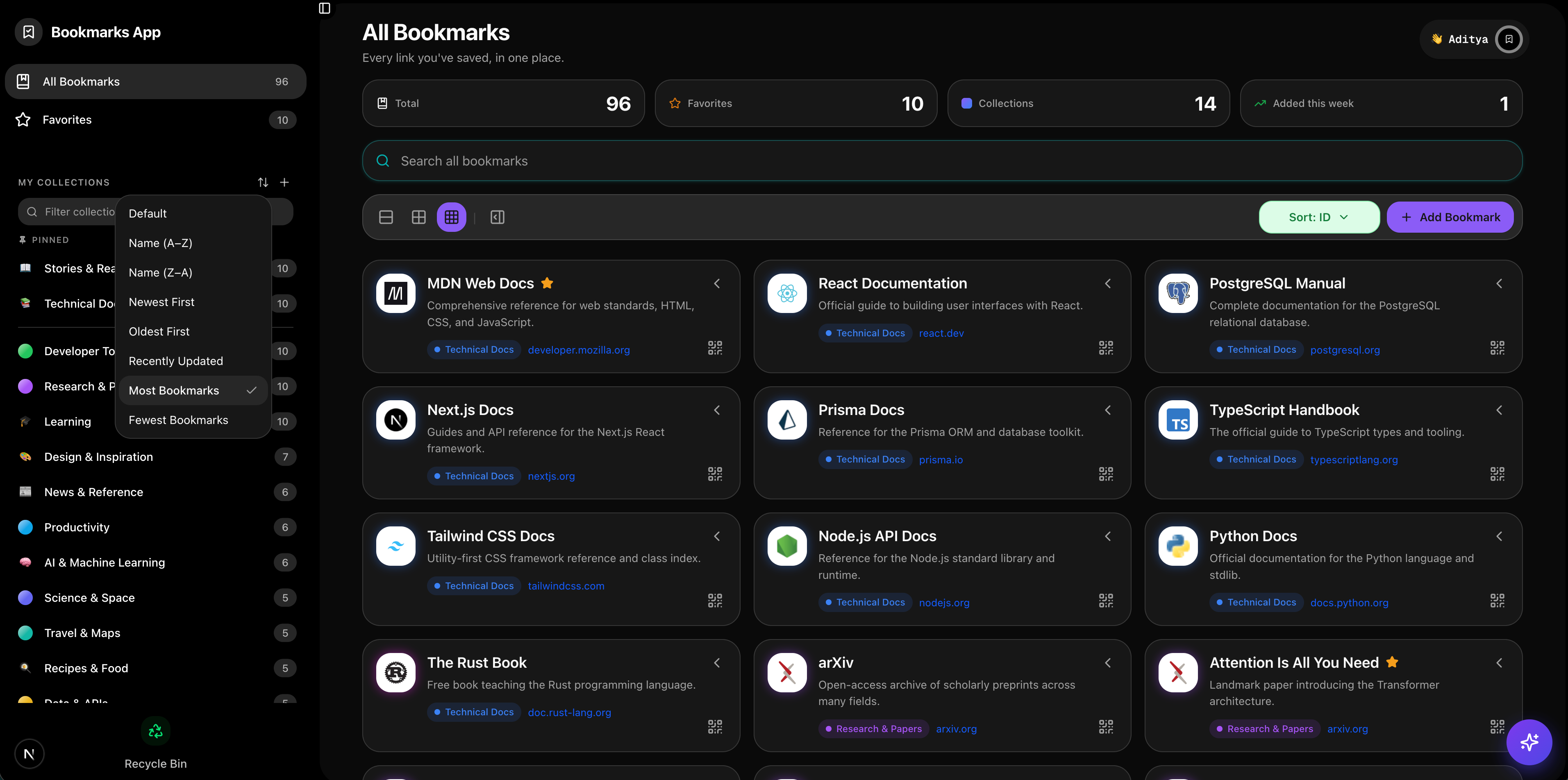
Task: Show QR code for TypeScript Handbook
Action: point(1497,474)
